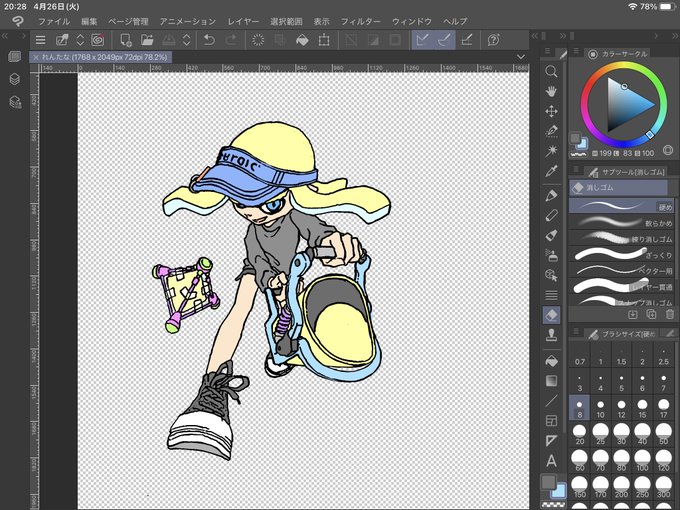The width and height of the screenshot is (680, 510).
Task: Select 消しゴム sub tool group
Action: [x=618, y=188]
